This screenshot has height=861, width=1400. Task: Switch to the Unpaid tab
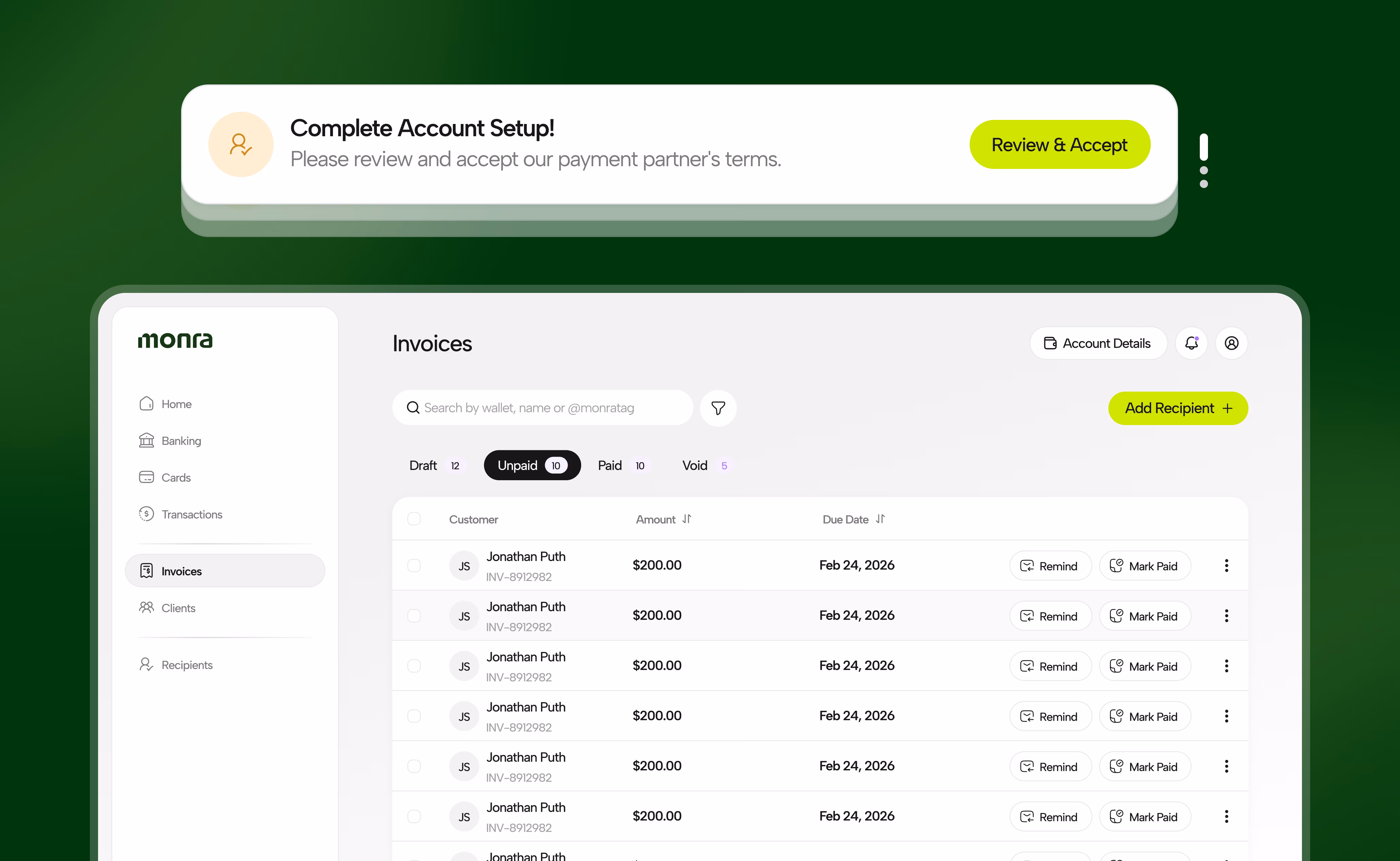coord(532,465)
